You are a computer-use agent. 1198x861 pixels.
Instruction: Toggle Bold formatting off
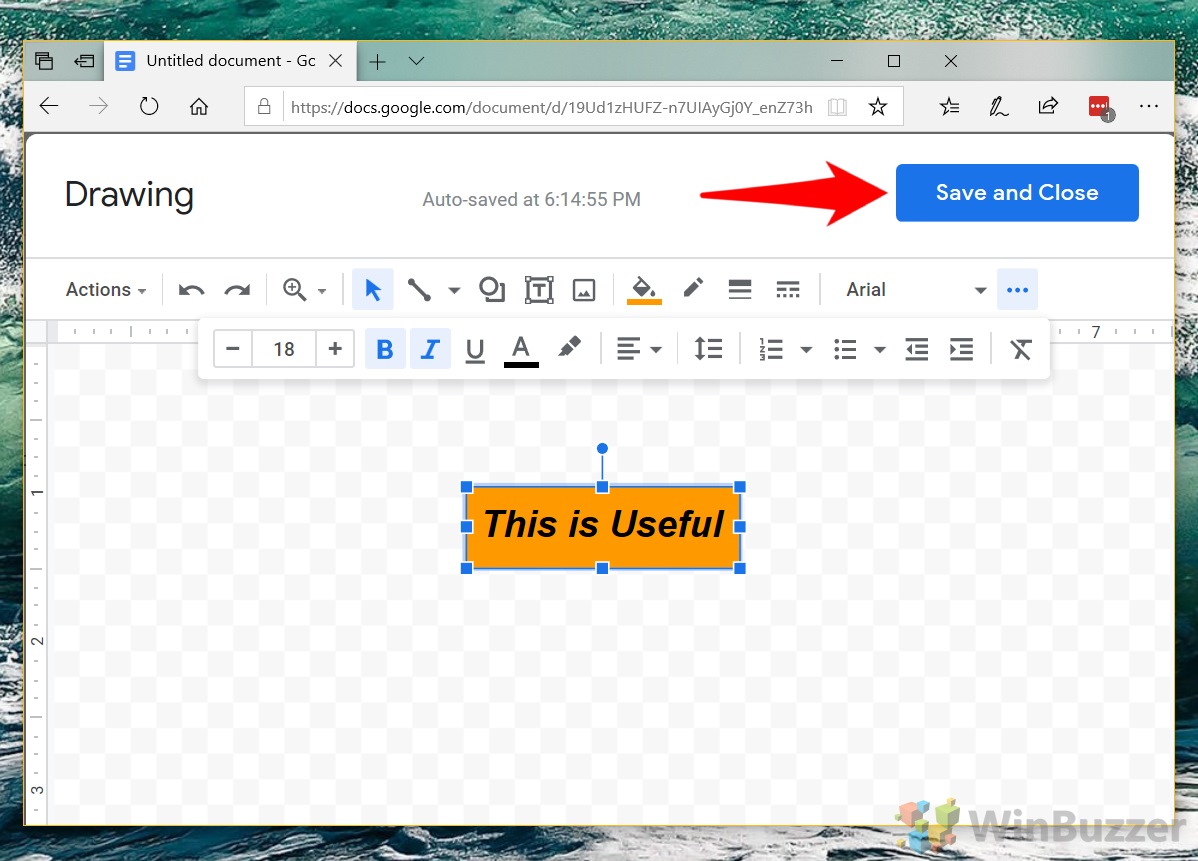coord(385,349)
